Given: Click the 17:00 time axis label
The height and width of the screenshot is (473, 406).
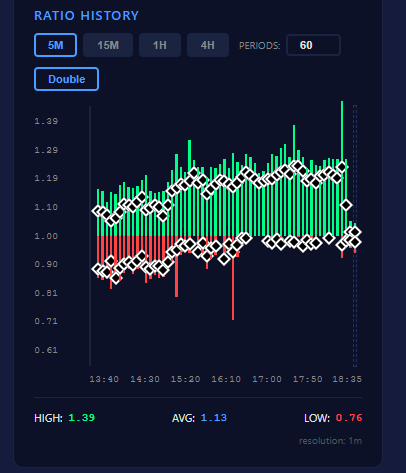Looking at the screenshot, I should coord(267,379).
